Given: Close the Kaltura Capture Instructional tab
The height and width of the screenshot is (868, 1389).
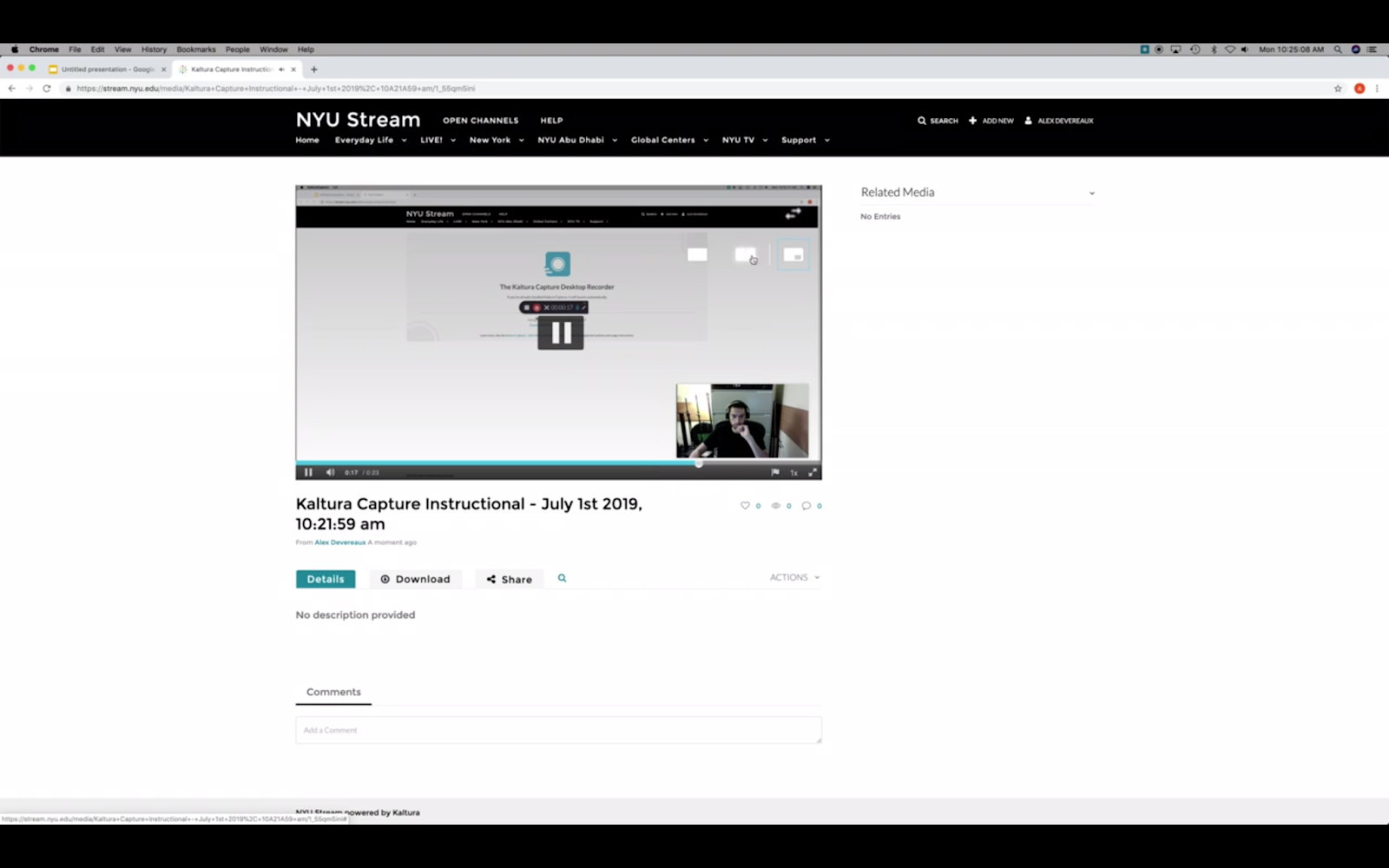Looking at the screenshot, I should [x=293, y=69].
